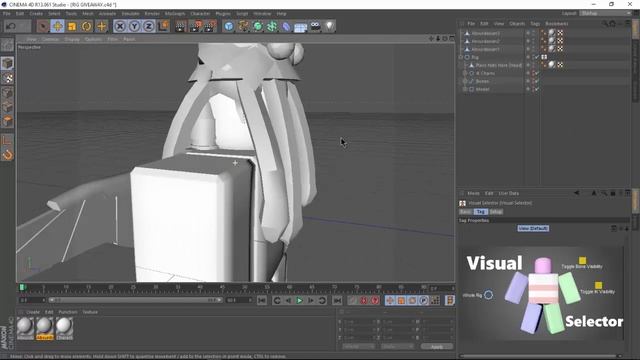Click the Axis L-shape icon in left sidebar

(x=7, y=140)
